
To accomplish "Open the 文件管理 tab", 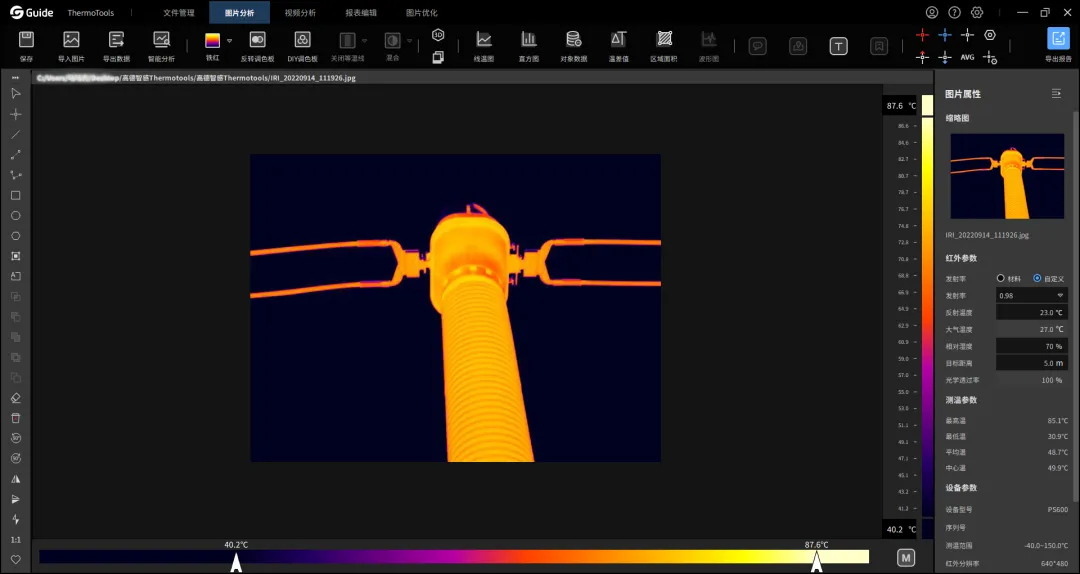I will click(179, 12).
